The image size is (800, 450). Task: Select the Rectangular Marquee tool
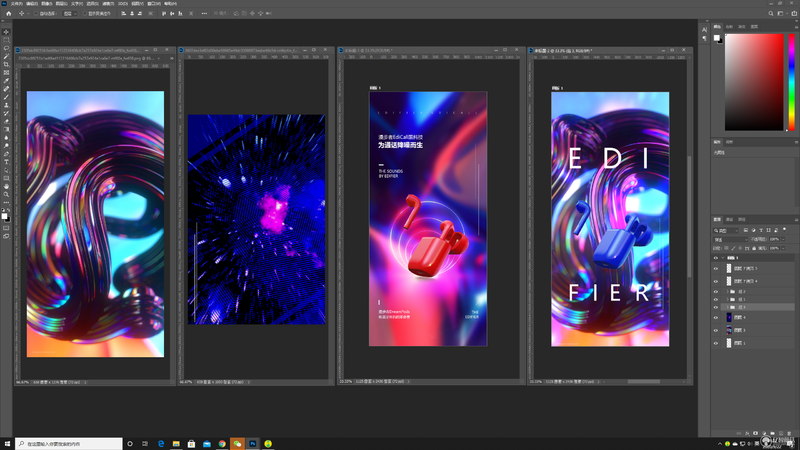[x=6, y=40]
